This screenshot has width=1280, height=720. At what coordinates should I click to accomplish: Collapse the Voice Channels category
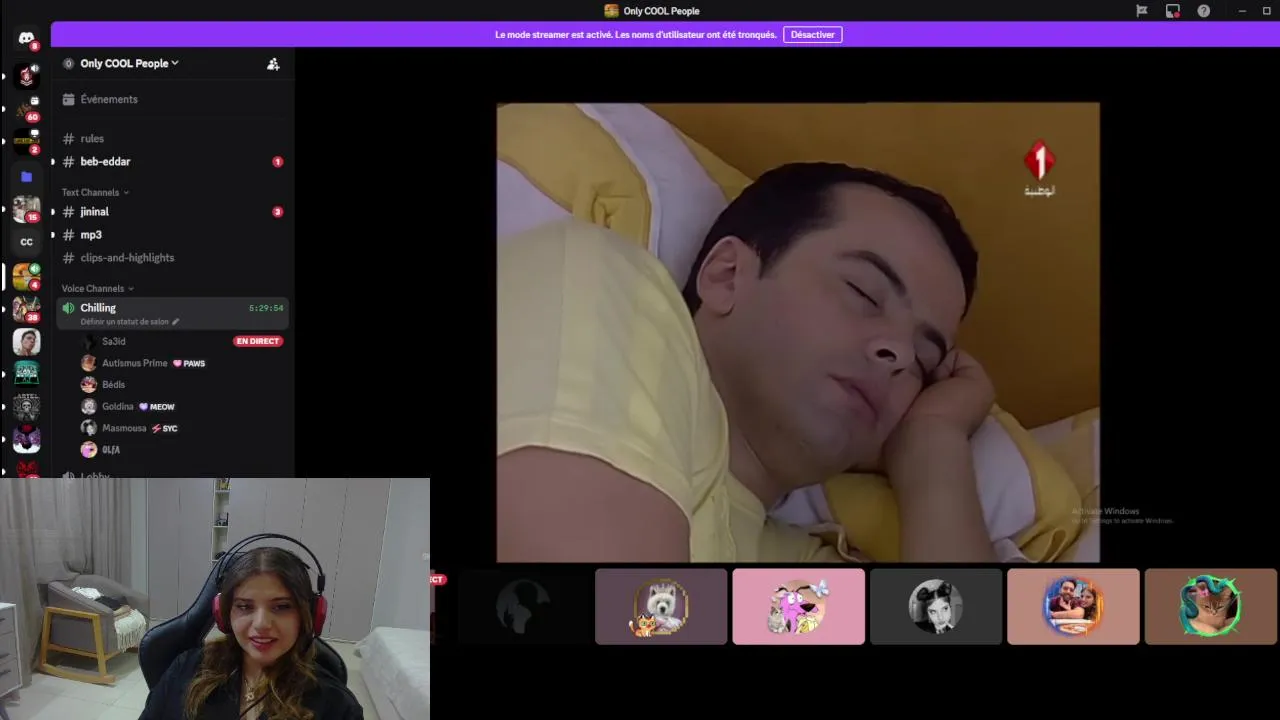pyautogui.click(x=98, y=288)
